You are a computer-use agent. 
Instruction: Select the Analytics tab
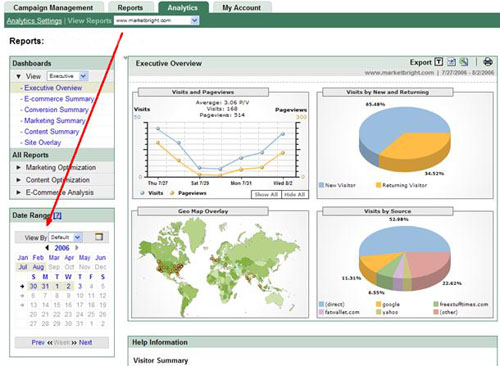(x=183, y=7)
